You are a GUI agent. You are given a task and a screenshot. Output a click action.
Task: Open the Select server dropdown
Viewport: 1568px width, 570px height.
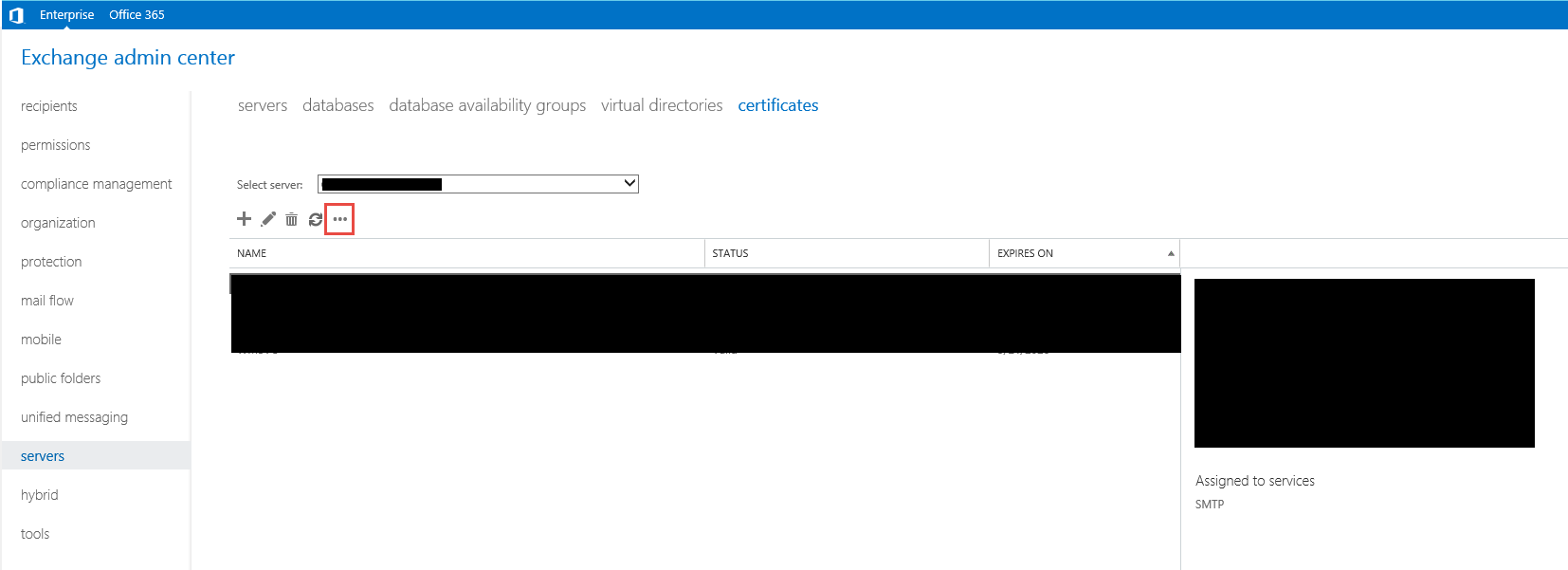(478, 184)
